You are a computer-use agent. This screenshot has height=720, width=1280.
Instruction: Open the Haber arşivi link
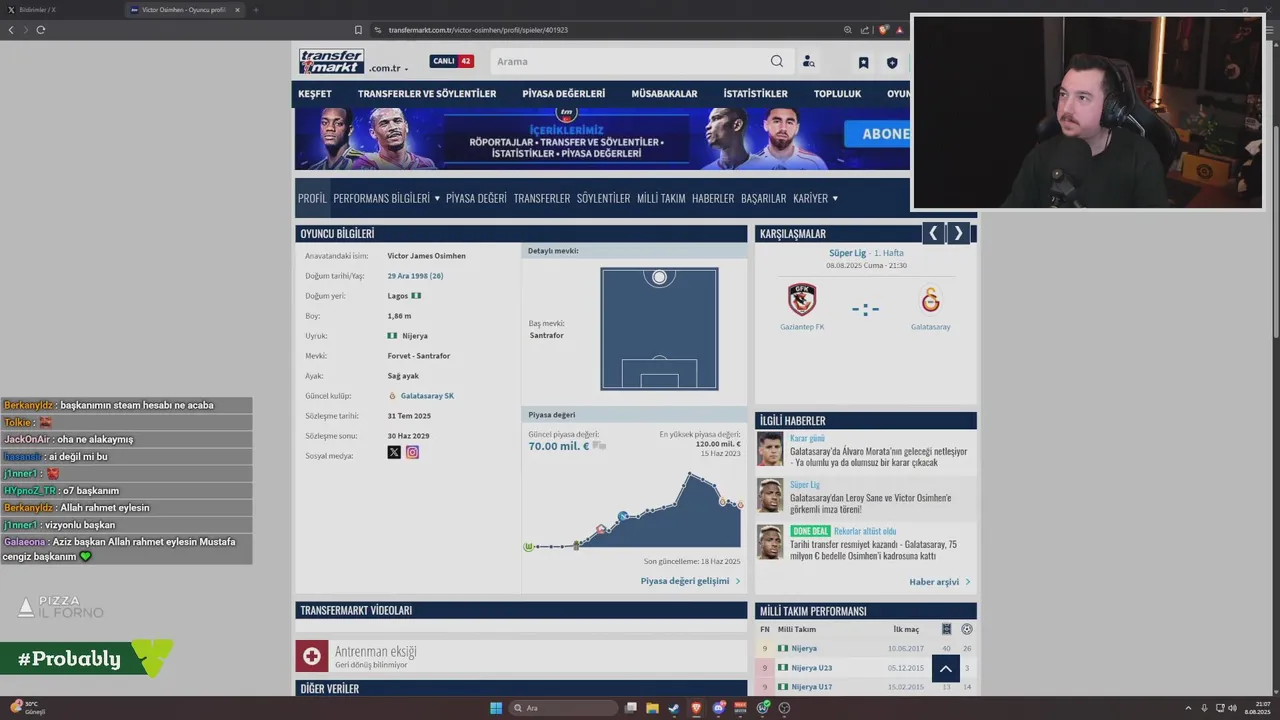939,582
